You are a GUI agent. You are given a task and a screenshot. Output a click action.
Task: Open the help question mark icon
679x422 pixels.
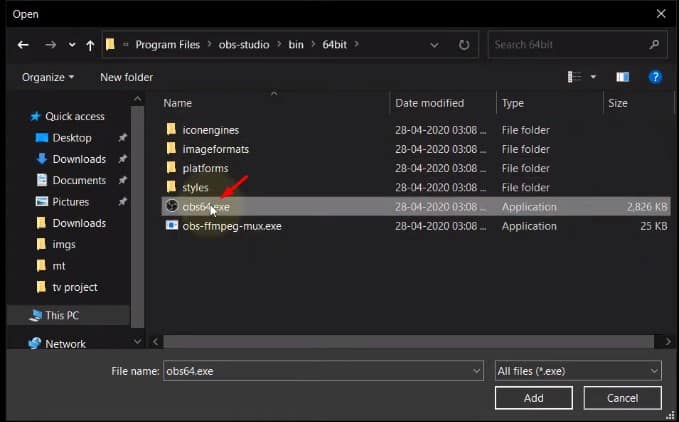click(655, 77)
